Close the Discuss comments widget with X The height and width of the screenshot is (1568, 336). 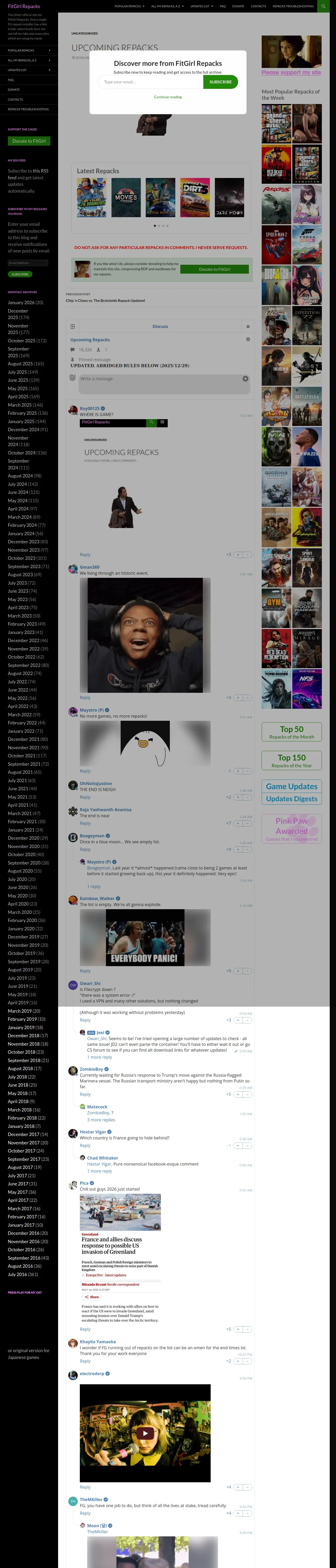point(248,326)
